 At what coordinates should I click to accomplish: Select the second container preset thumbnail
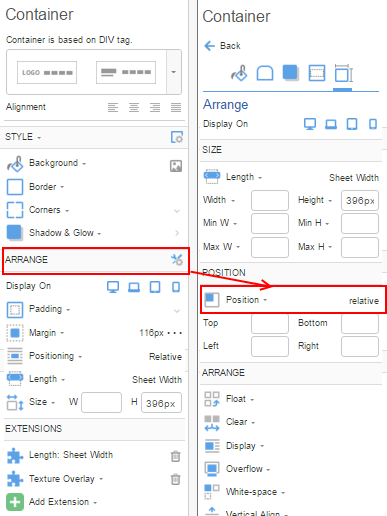click(126, 72)
